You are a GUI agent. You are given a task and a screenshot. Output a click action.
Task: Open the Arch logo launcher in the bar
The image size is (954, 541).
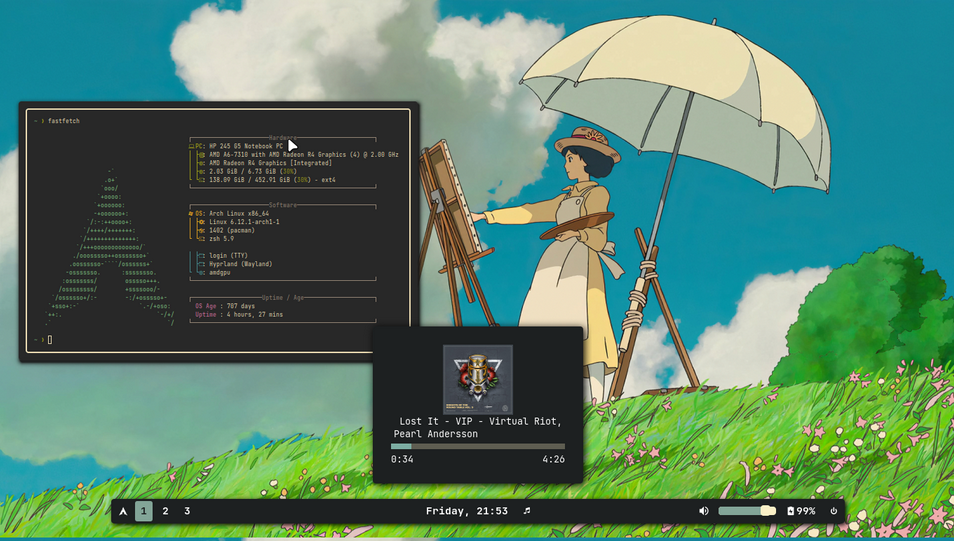tap(124, 511)
